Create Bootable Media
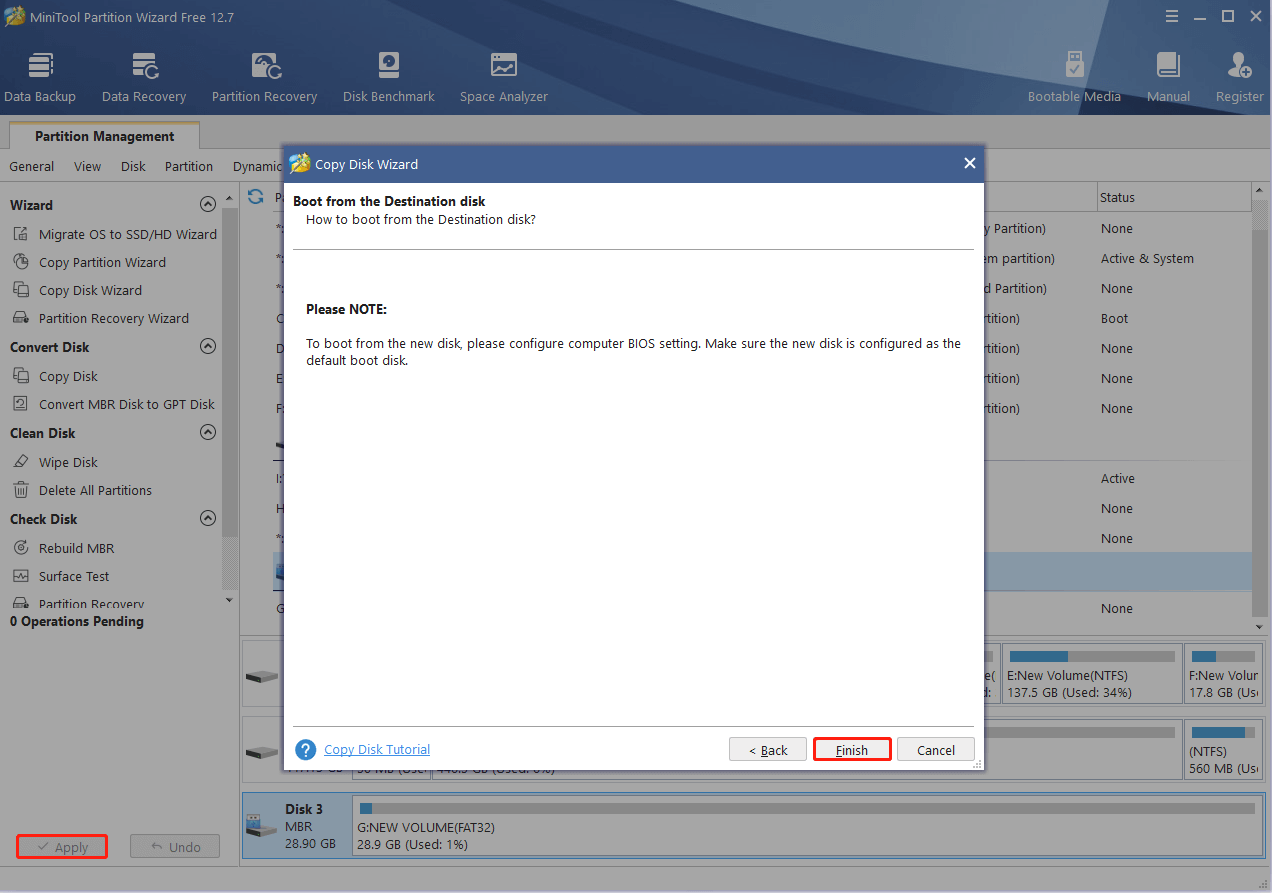 [1074, 77]
